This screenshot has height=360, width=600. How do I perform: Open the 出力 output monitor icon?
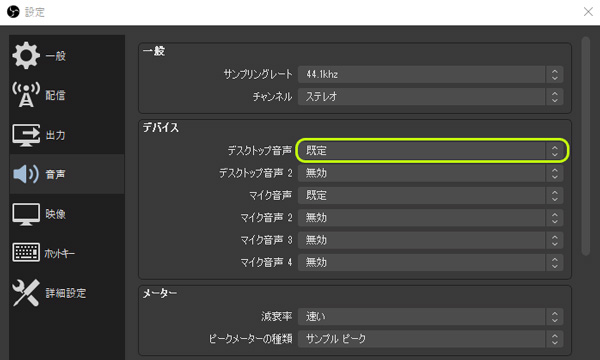[x=26, y=135]
